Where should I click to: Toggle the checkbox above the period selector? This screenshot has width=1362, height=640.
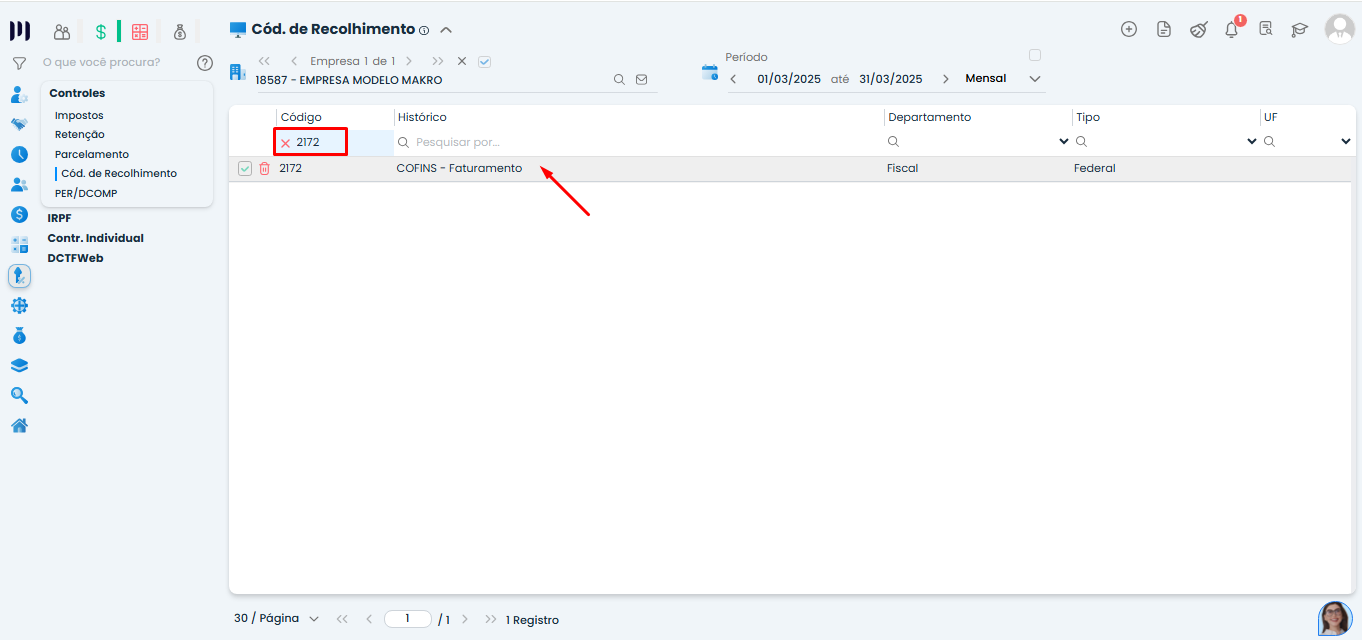coord(1035,55)
